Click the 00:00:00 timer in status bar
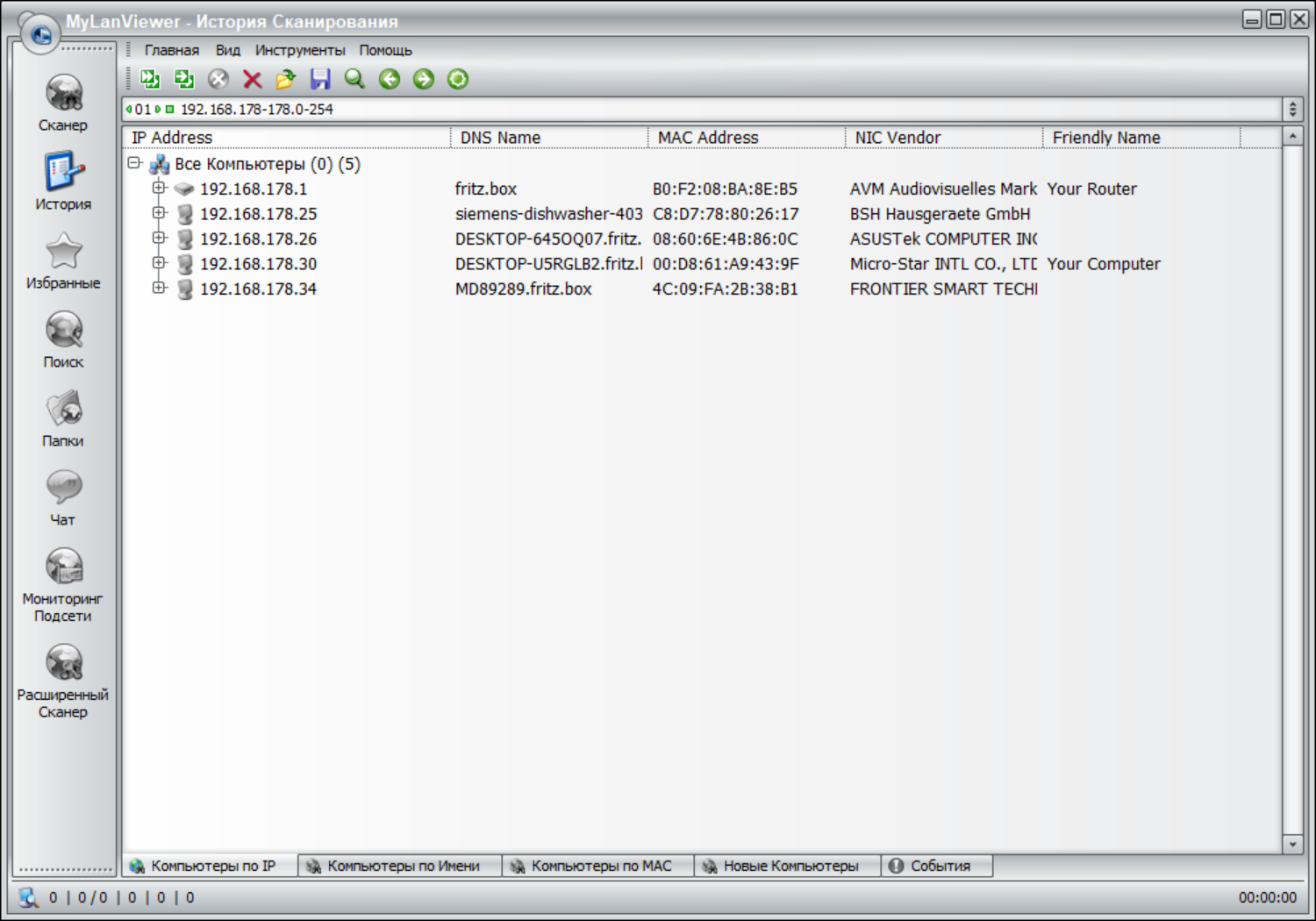The height and width of the screenshot is (921, 1316). 1267,897
